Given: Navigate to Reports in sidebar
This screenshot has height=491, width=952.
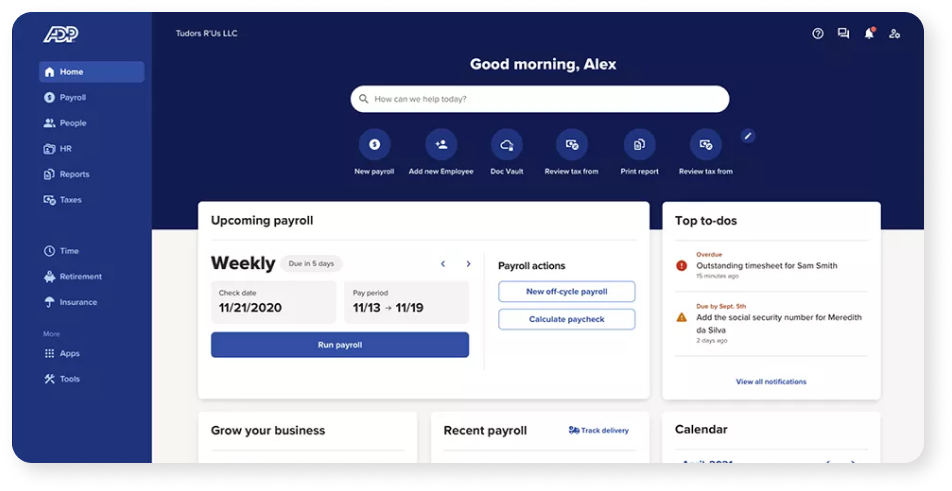Looking at the screenshot, I should click(74, 174).
